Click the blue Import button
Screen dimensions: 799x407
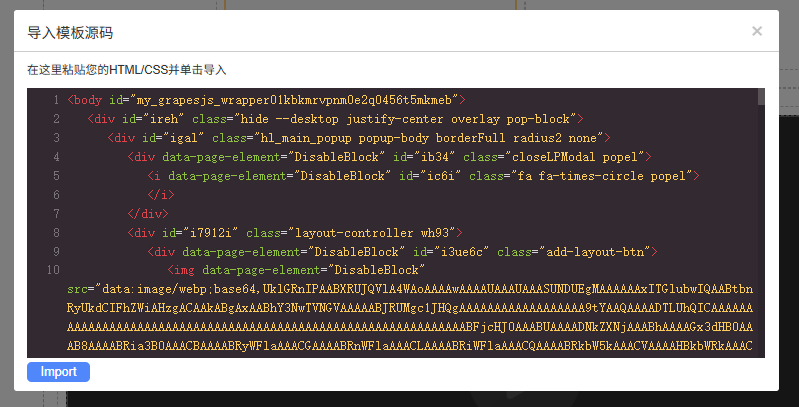coord(58,372)
